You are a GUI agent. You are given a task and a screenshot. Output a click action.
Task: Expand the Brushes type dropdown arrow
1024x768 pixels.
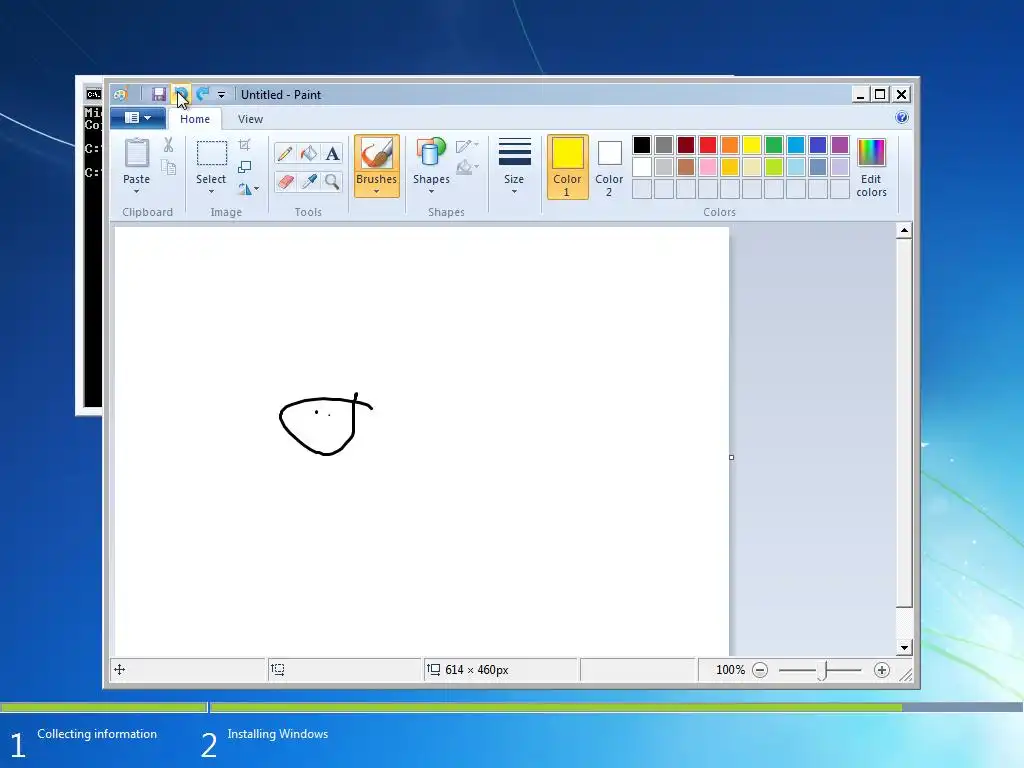pyautogui.click(x=376, y=191)
